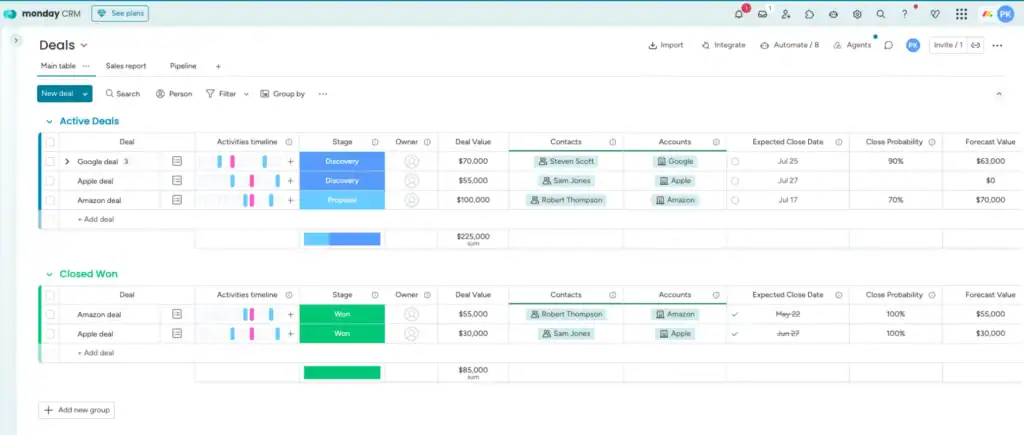Click the Discovery stage cell for Google deal

(x=342, y=161)
